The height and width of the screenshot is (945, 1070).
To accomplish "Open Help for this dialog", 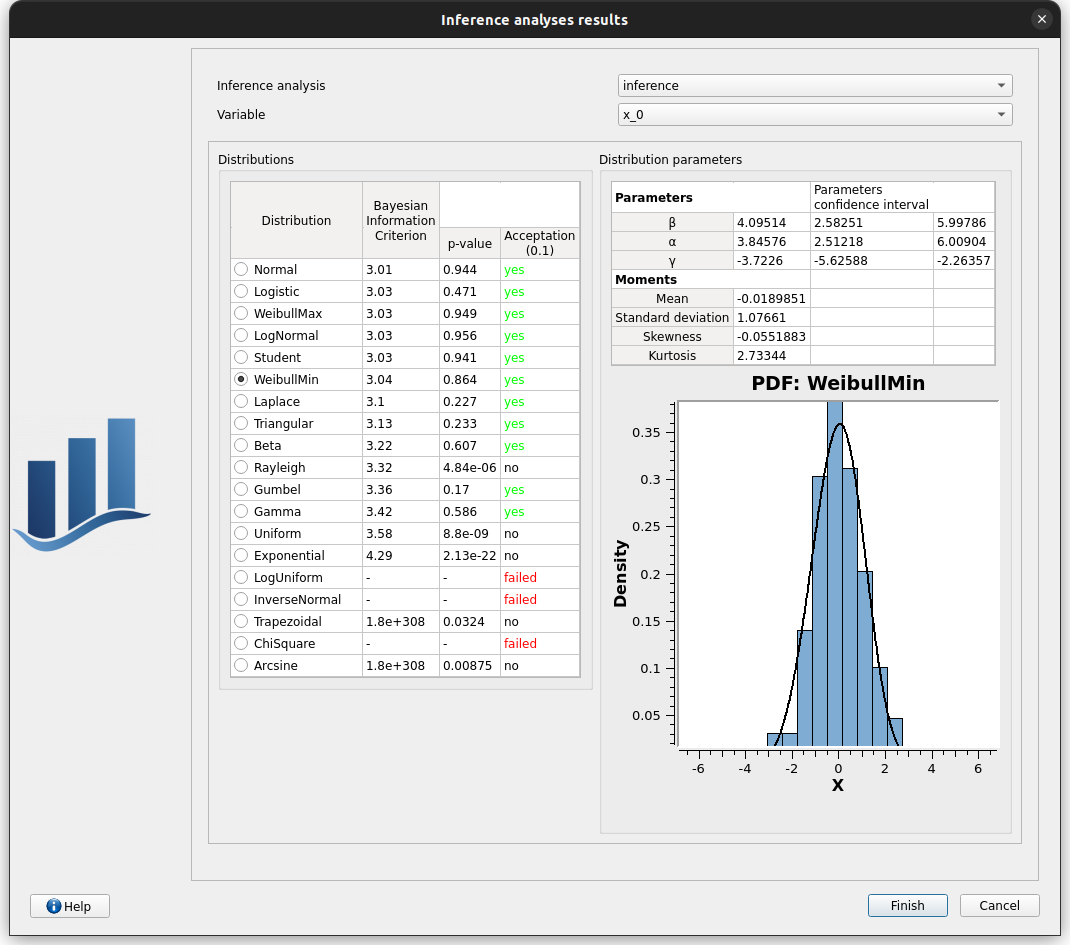I will click(x=70, y=906).
